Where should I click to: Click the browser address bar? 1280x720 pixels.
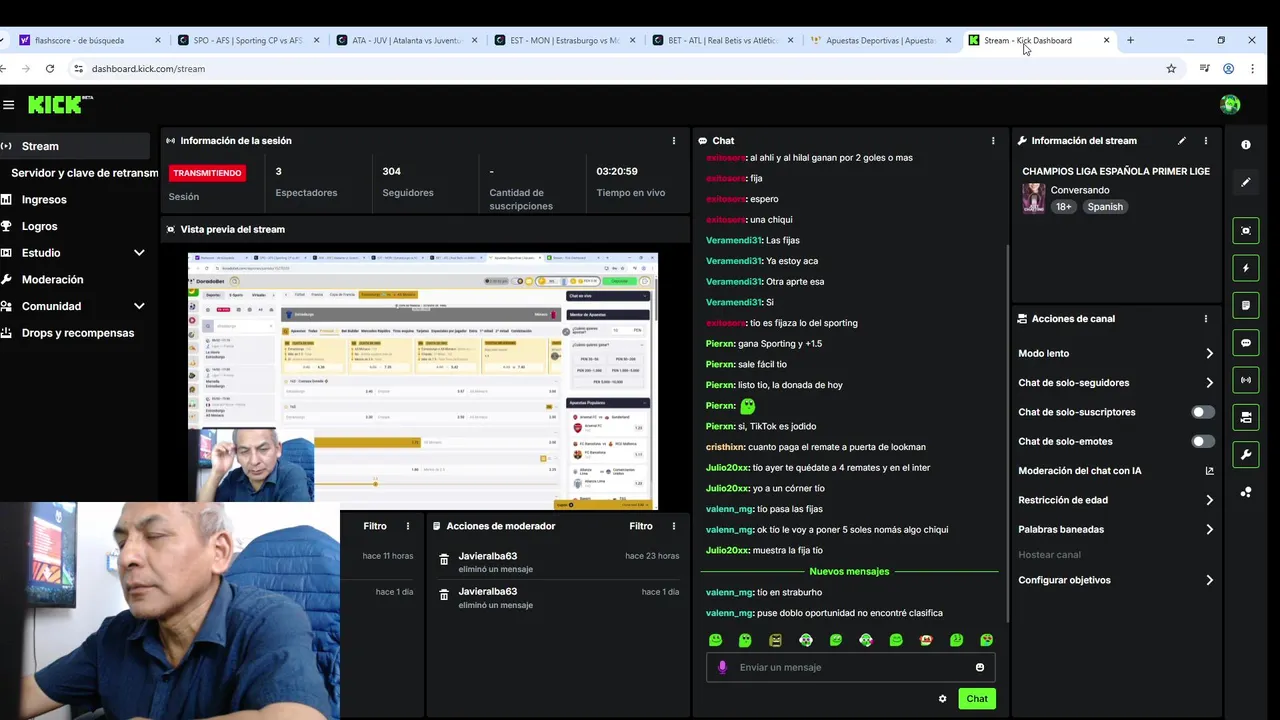(x=620, y=69)
